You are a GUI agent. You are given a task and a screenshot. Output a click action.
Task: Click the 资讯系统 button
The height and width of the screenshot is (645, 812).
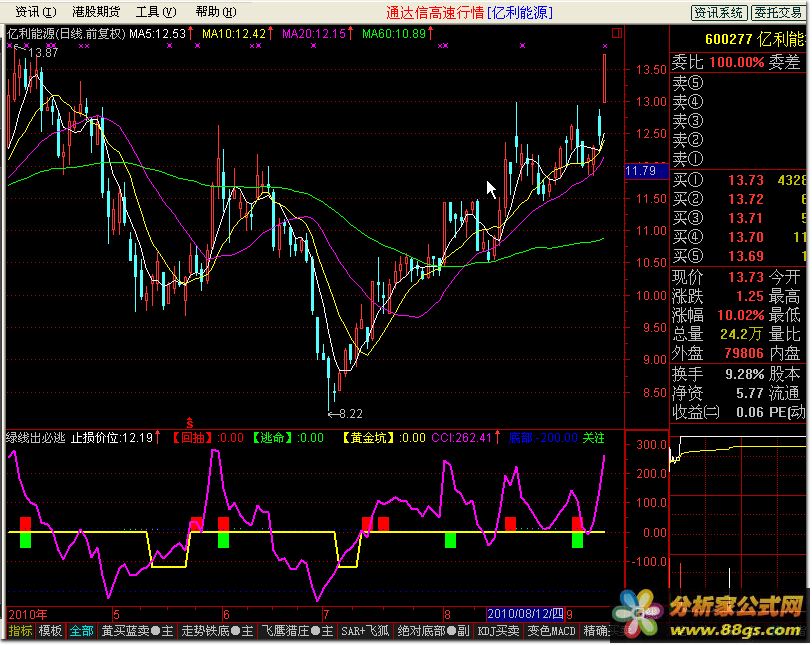point(719,12)
